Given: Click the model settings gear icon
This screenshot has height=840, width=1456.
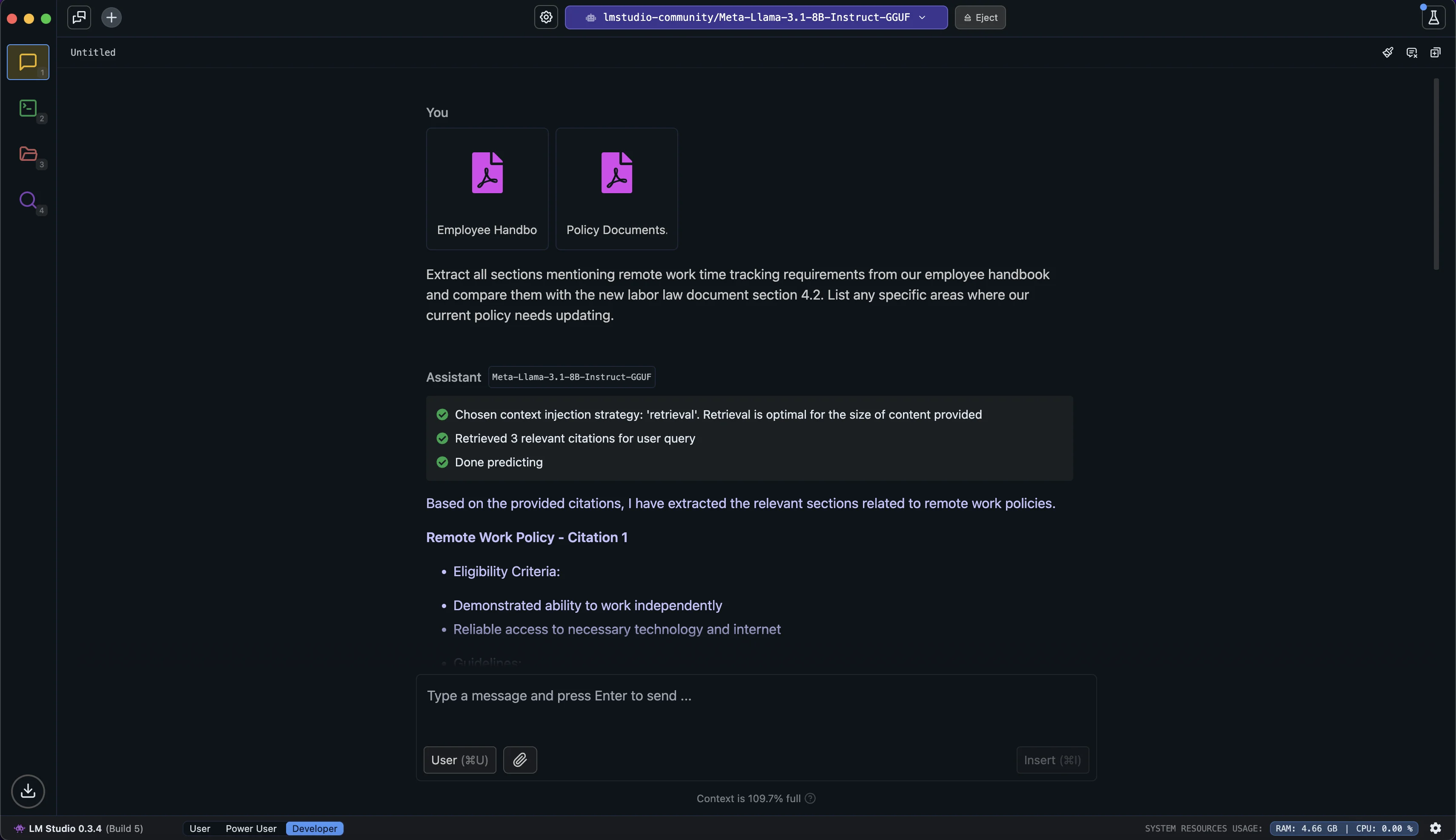Looking at the screenshot, I should coord(546,17).
